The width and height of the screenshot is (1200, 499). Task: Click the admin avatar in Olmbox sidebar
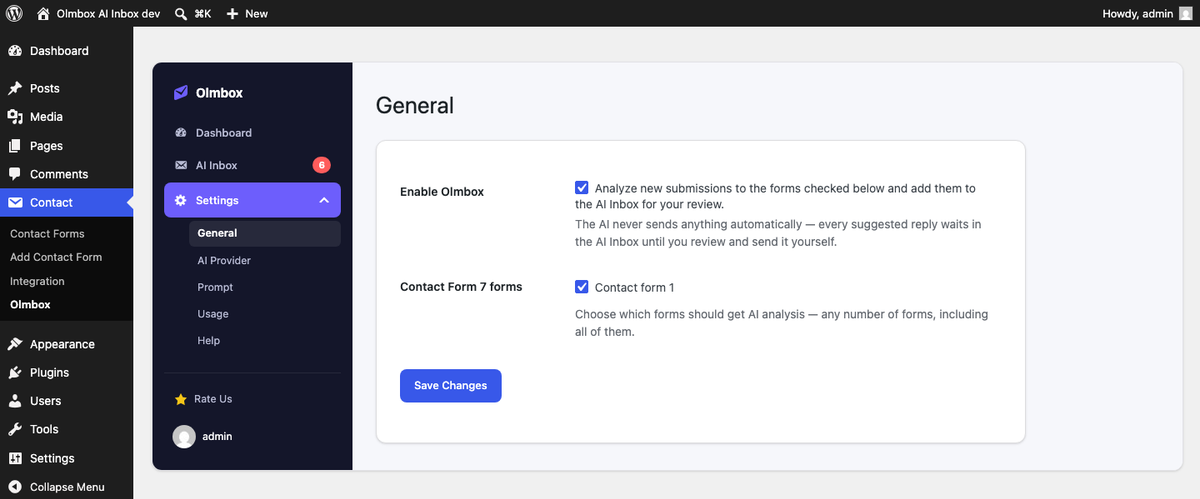(x=184, y=437)
